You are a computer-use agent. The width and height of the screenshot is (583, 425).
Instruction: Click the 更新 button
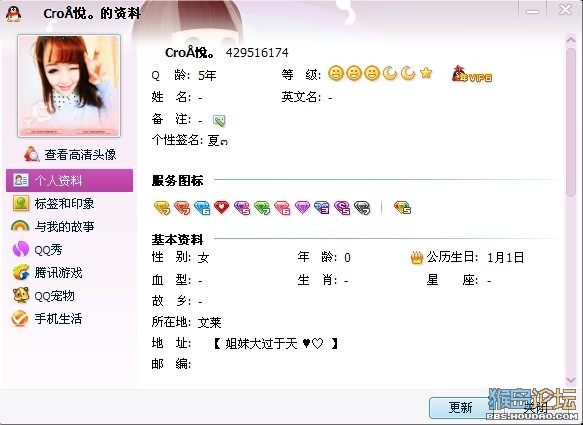coord(460,408)
